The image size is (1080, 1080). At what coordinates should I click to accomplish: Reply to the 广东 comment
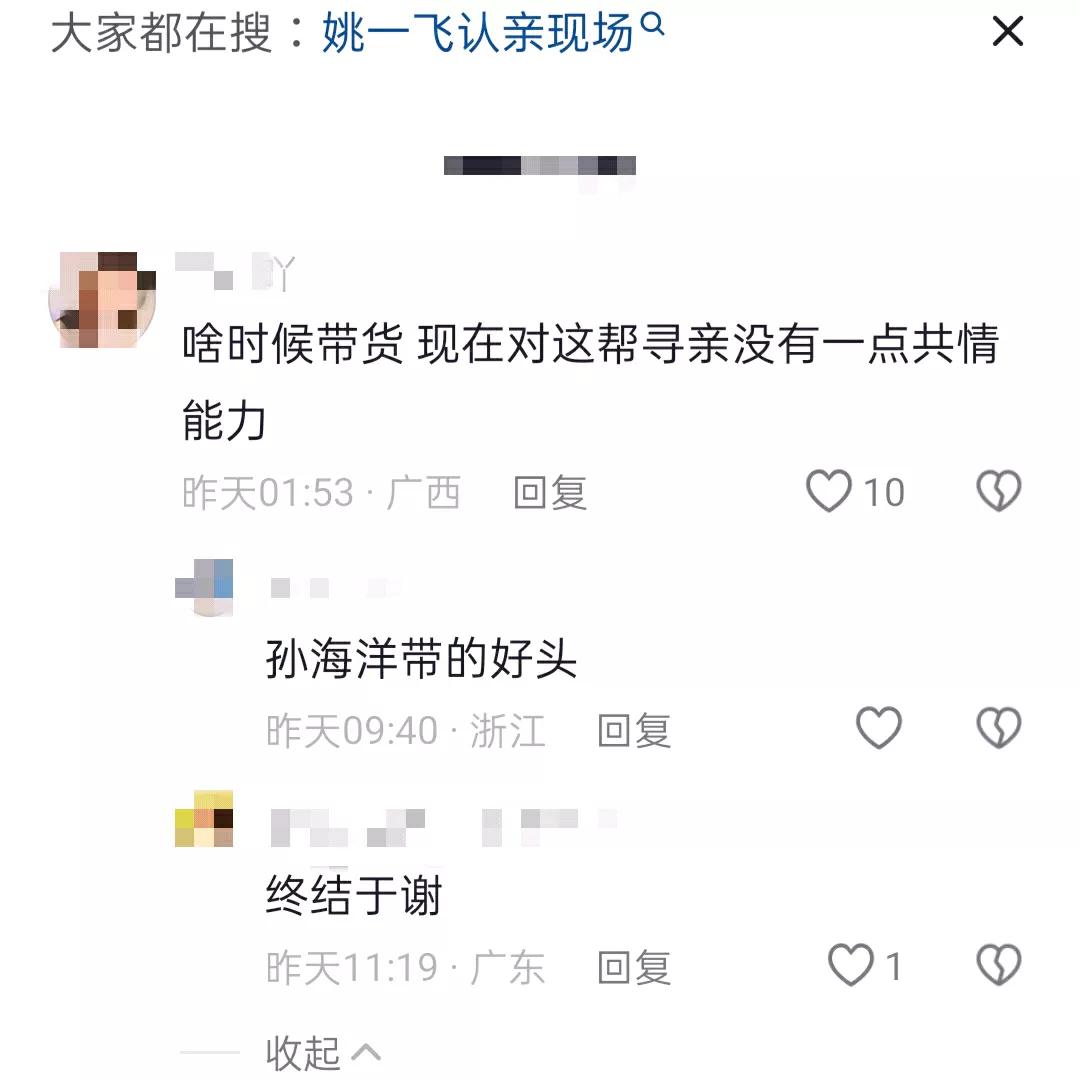coord(634,967)
